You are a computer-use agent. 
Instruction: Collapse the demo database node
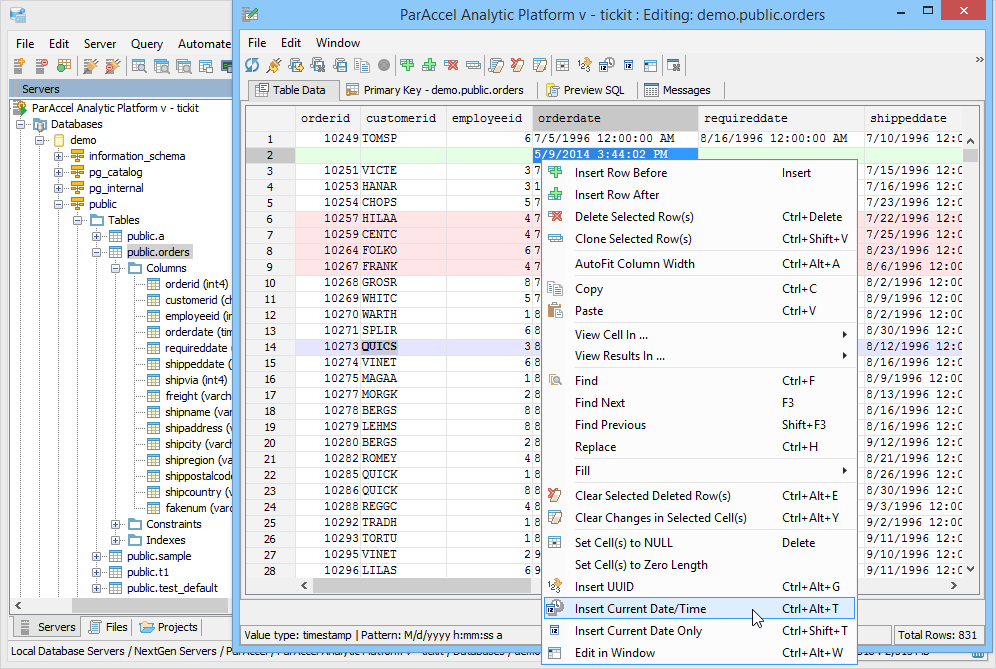[x=39, y=140]
